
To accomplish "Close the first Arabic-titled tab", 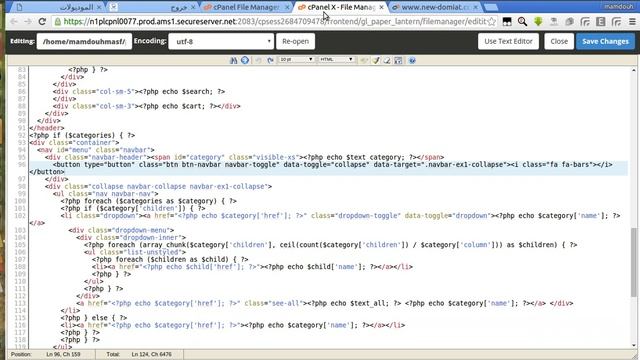I will [x=99, y=7].
